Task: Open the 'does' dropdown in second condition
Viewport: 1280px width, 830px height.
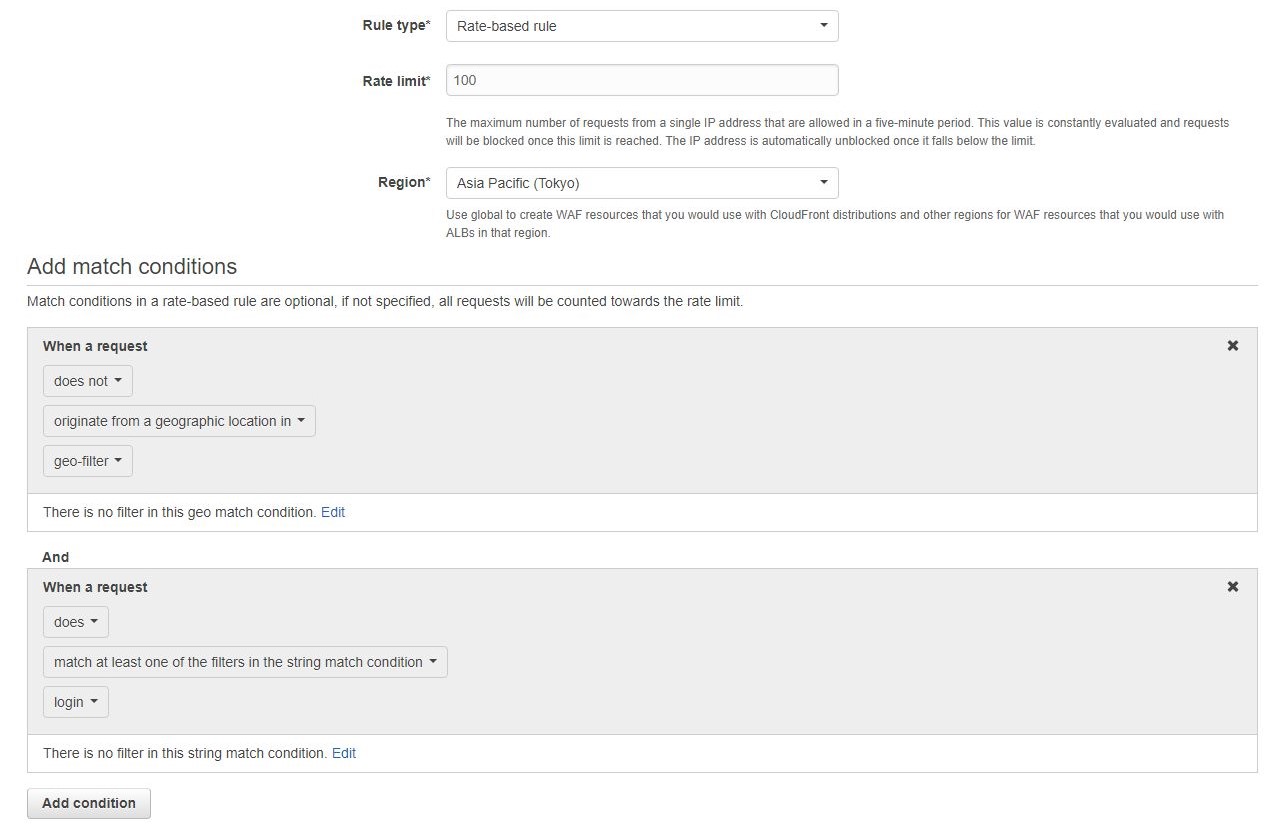Action: point(75,622)
